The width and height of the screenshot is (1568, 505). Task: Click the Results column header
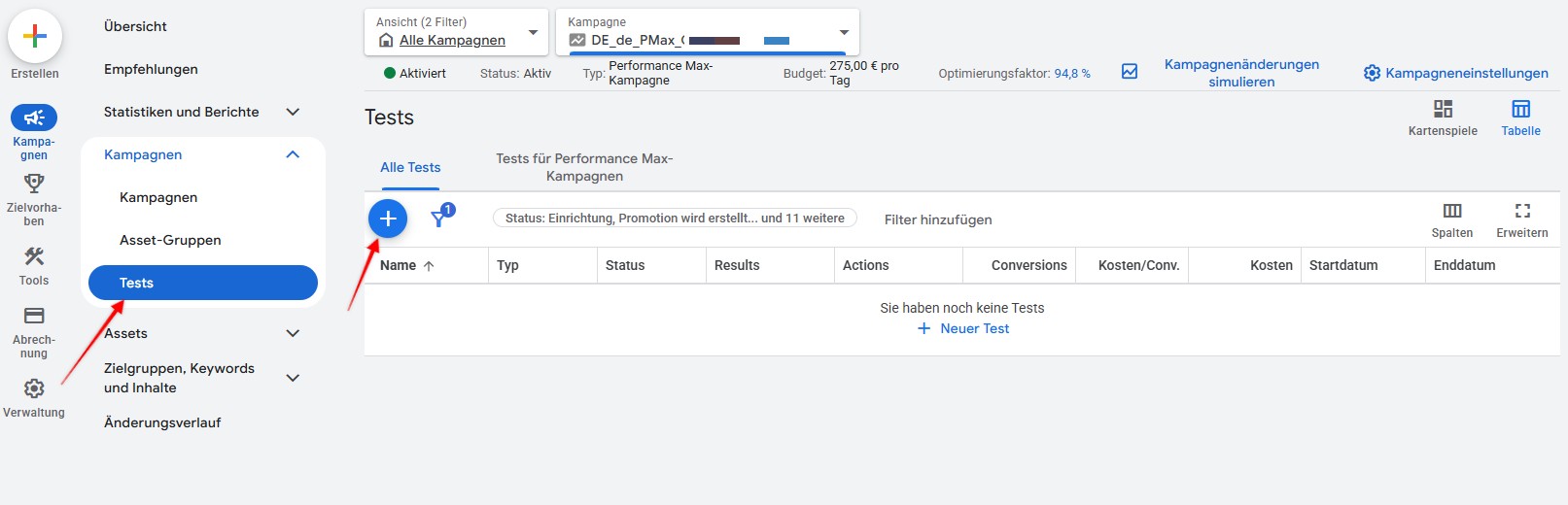737,265
